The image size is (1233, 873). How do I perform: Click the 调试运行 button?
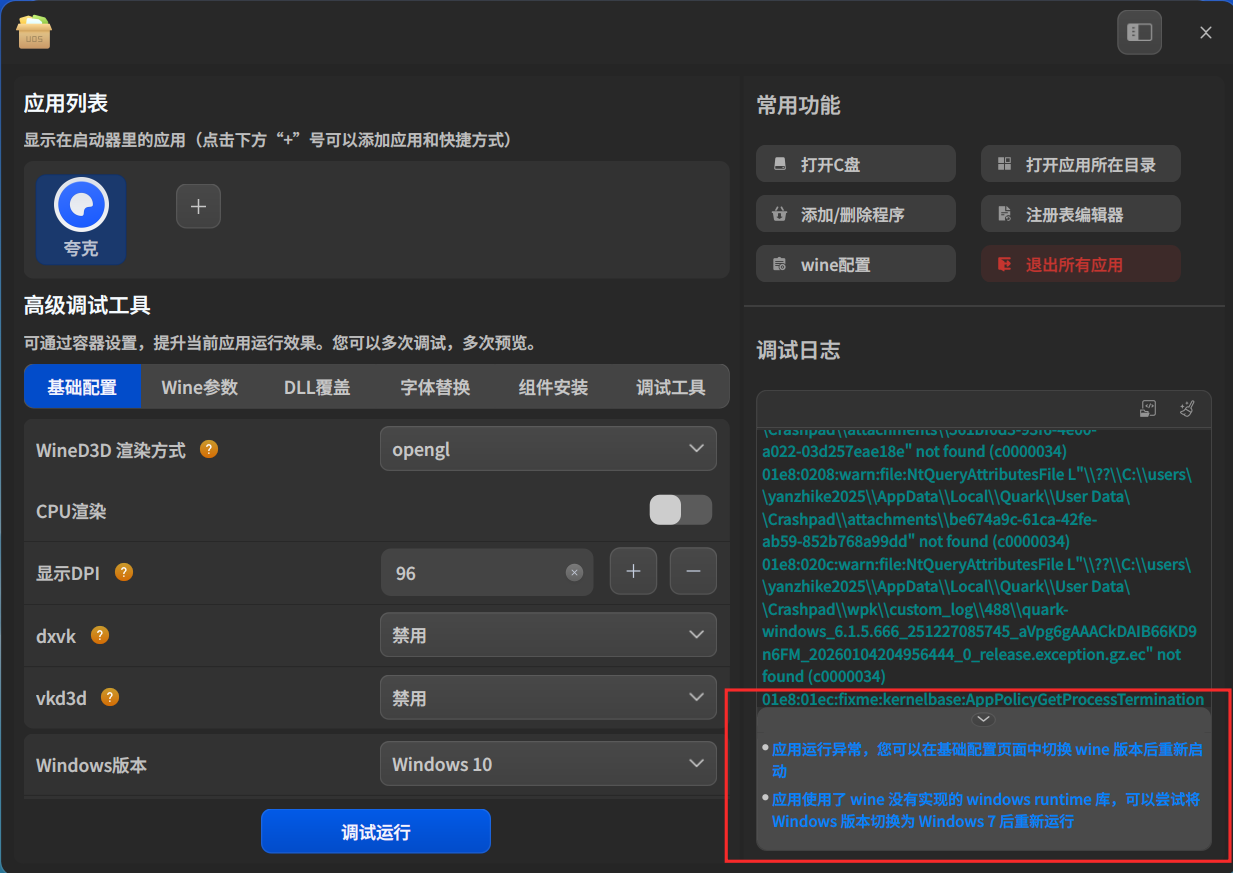376,832
